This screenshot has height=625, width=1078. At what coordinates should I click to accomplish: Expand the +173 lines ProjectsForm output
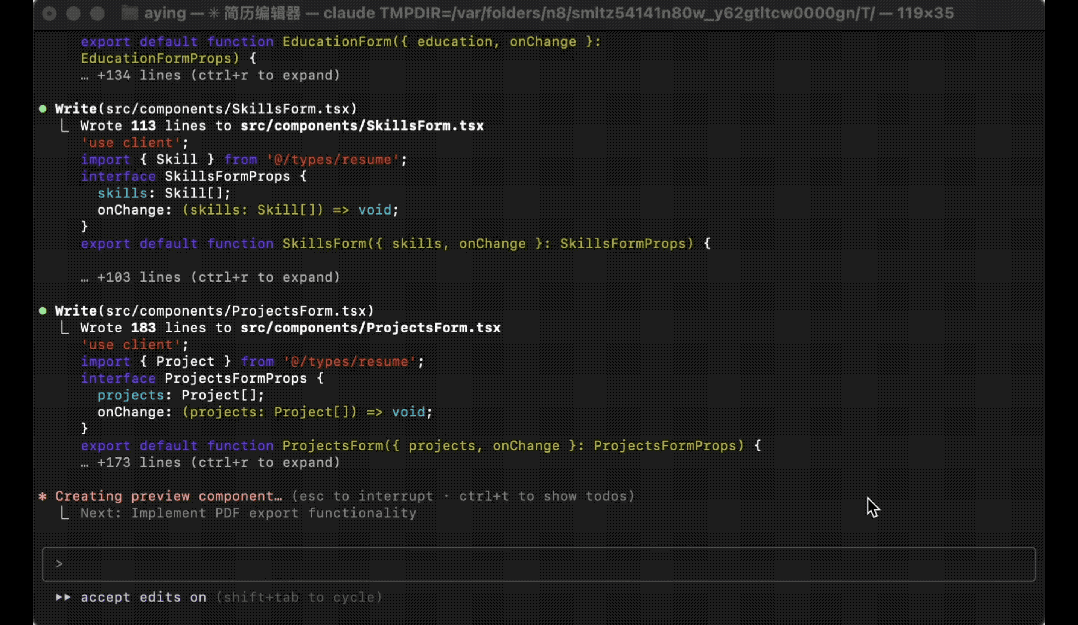(210, 462)
